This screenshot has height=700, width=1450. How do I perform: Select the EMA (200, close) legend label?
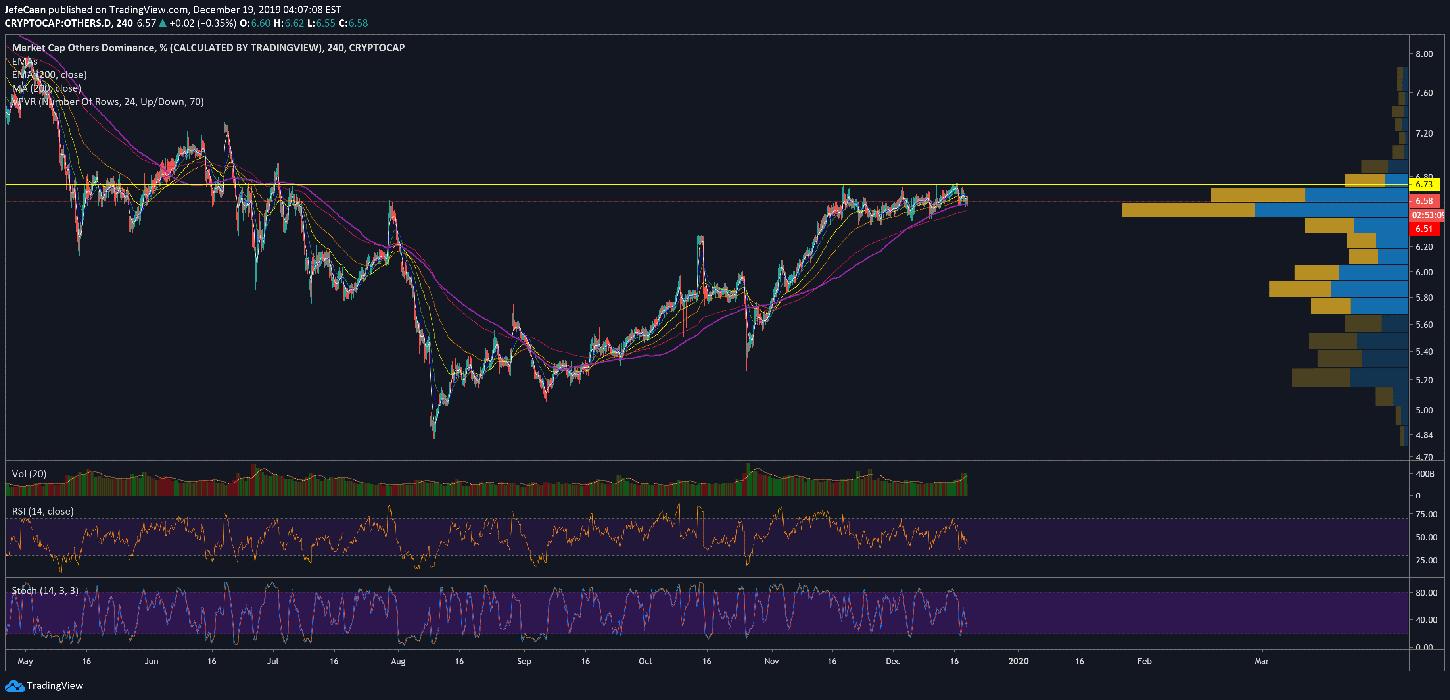[49, 75]
